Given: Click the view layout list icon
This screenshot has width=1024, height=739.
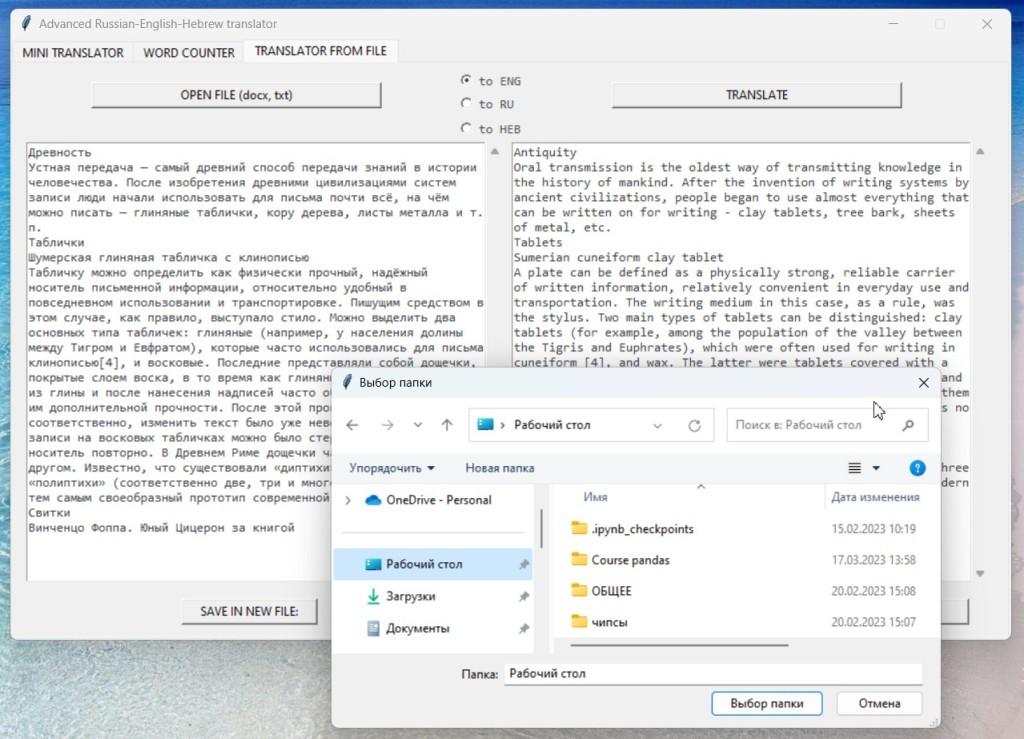Looking at the screenshot, I should [x=854, y=467].
